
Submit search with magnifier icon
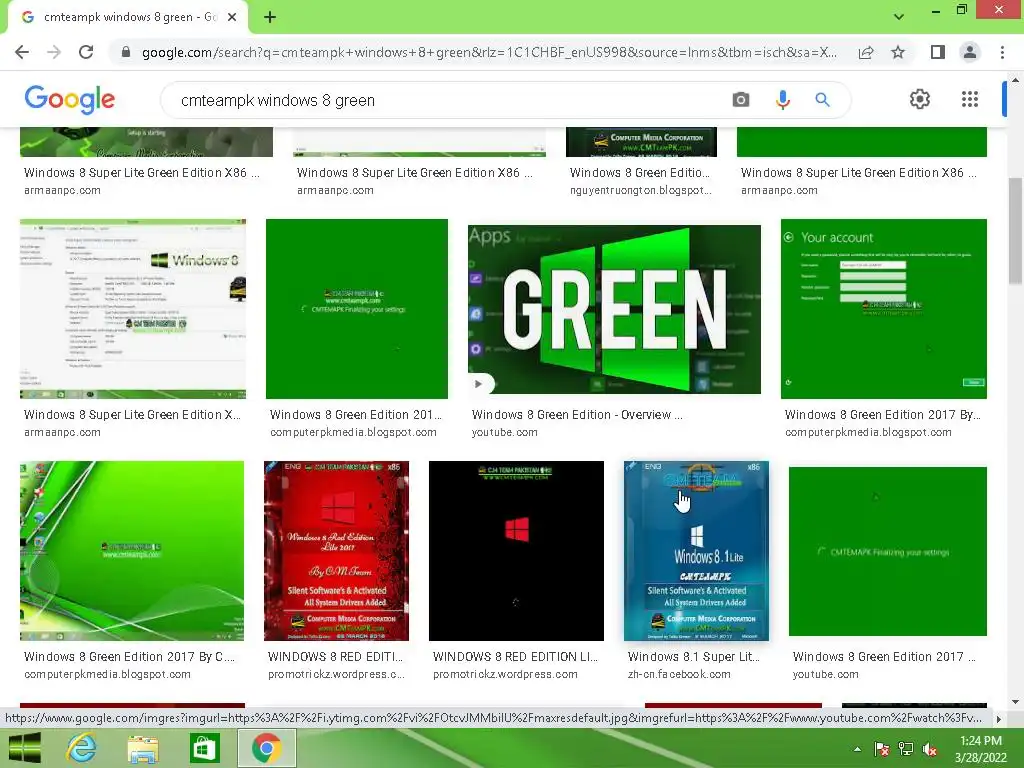point(822,100)
